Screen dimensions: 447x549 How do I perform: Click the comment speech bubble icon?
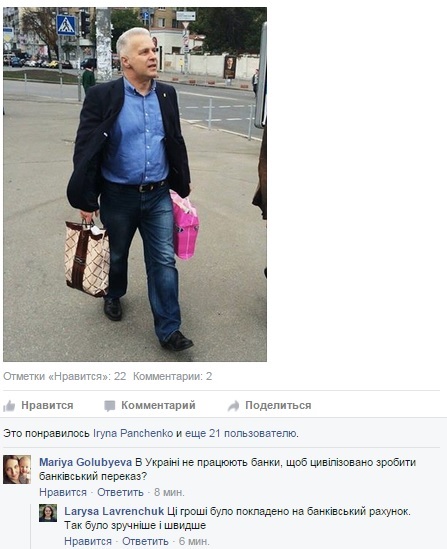(x=110, y=406)
